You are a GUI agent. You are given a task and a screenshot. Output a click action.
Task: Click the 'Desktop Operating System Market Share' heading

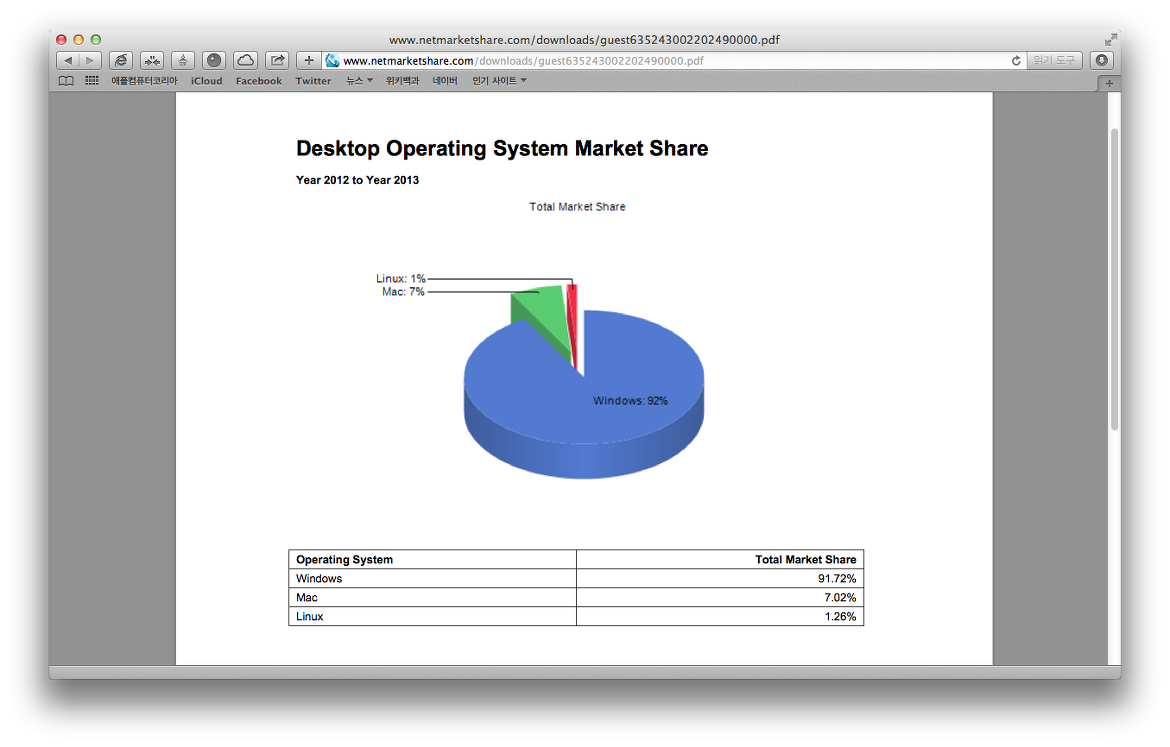[x=501, y=149]
